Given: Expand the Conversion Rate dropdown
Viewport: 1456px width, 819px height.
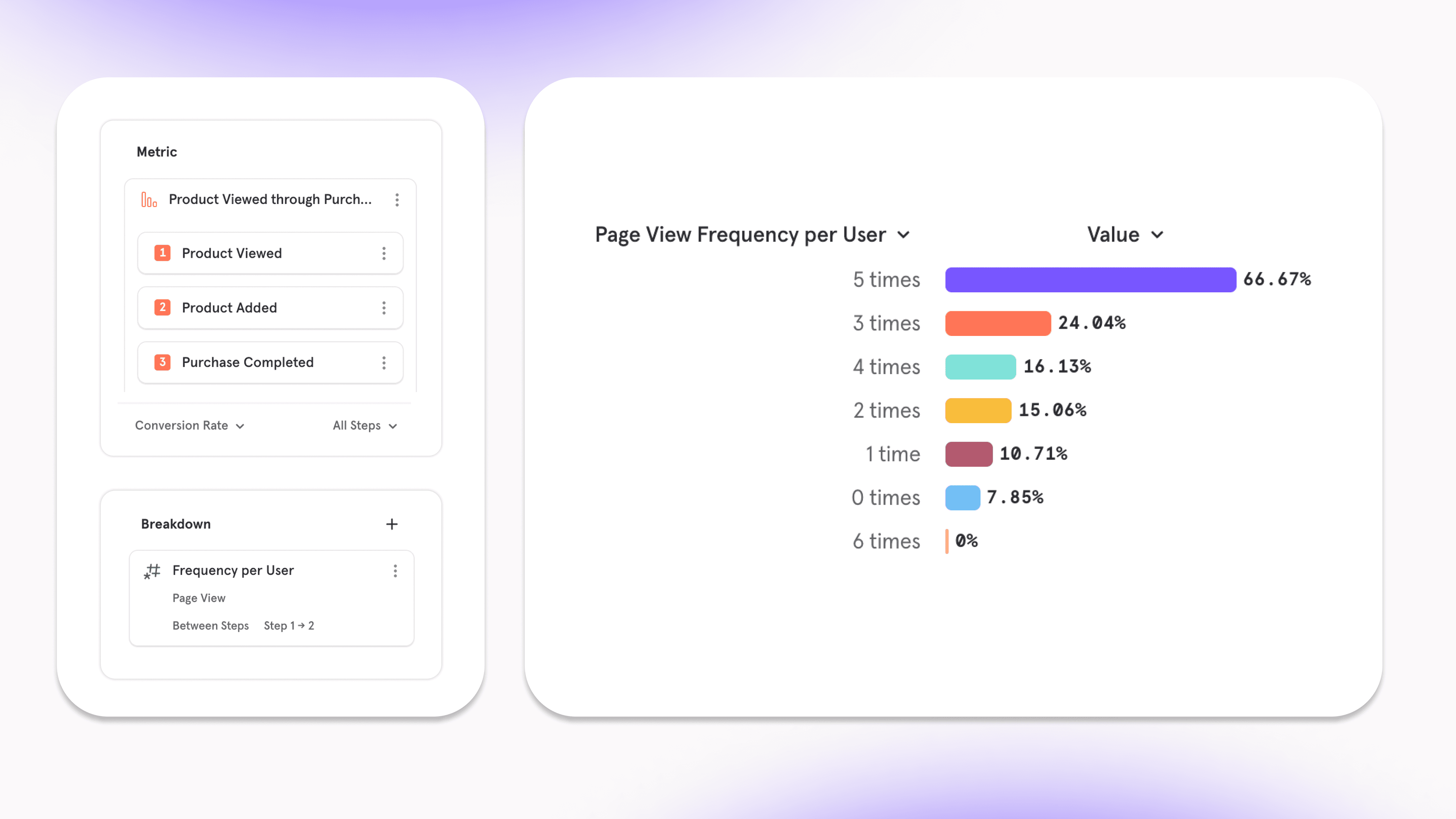Looking at the screenshot, I should click(x=190, y=425).
